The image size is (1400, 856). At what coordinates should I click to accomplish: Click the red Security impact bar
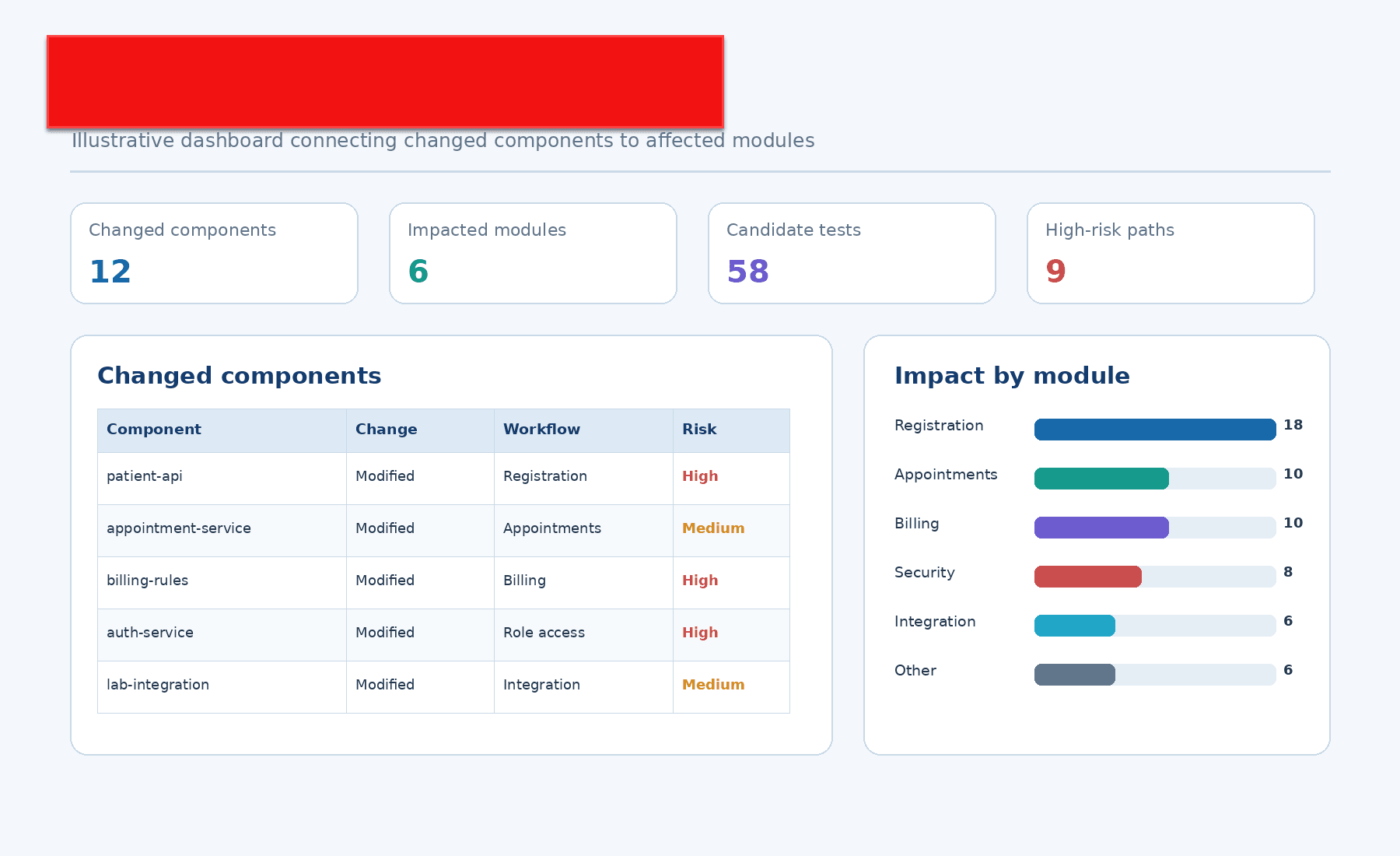tap(1088, 577)
